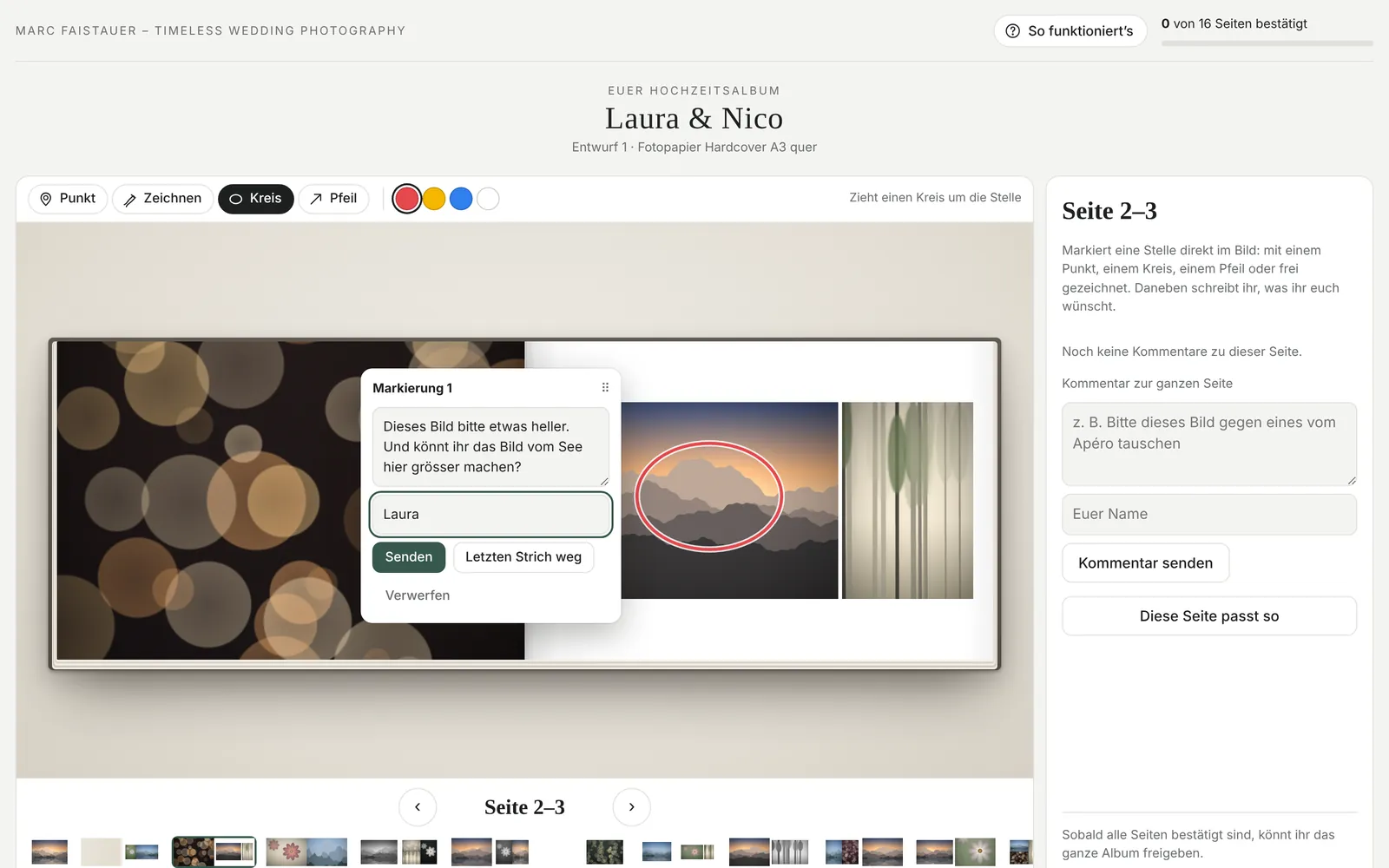Click the circled mountain sunset photo

[729, 500]
